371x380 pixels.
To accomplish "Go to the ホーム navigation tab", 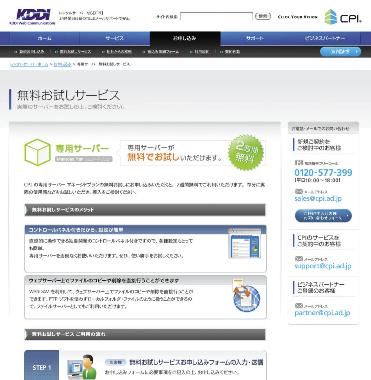I will point(44,38).
